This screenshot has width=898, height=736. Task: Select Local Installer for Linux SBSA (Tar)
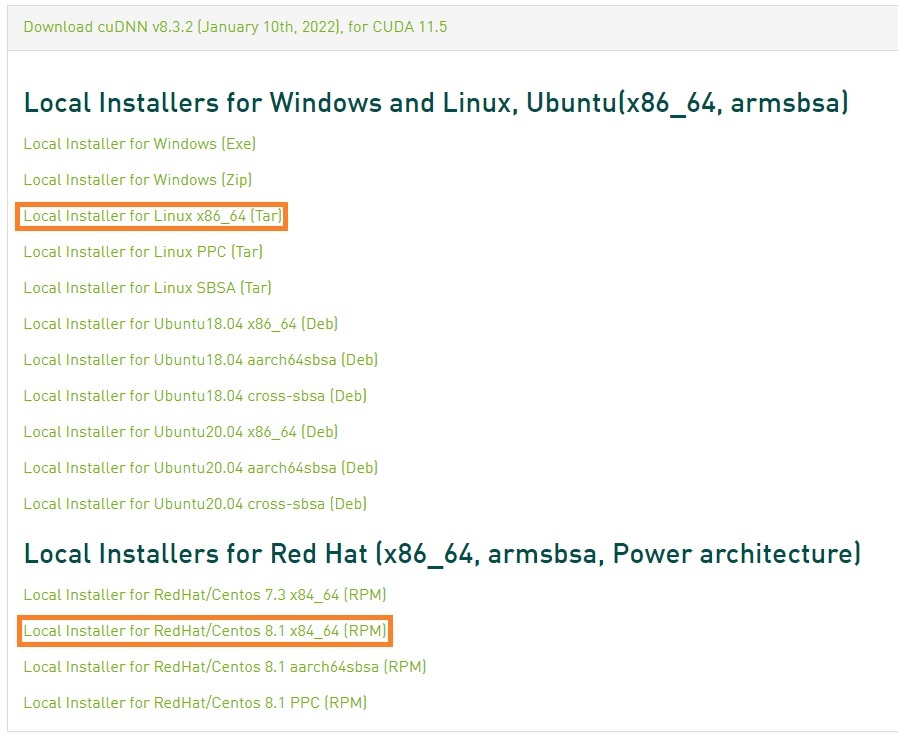click(x=147, y=288)
